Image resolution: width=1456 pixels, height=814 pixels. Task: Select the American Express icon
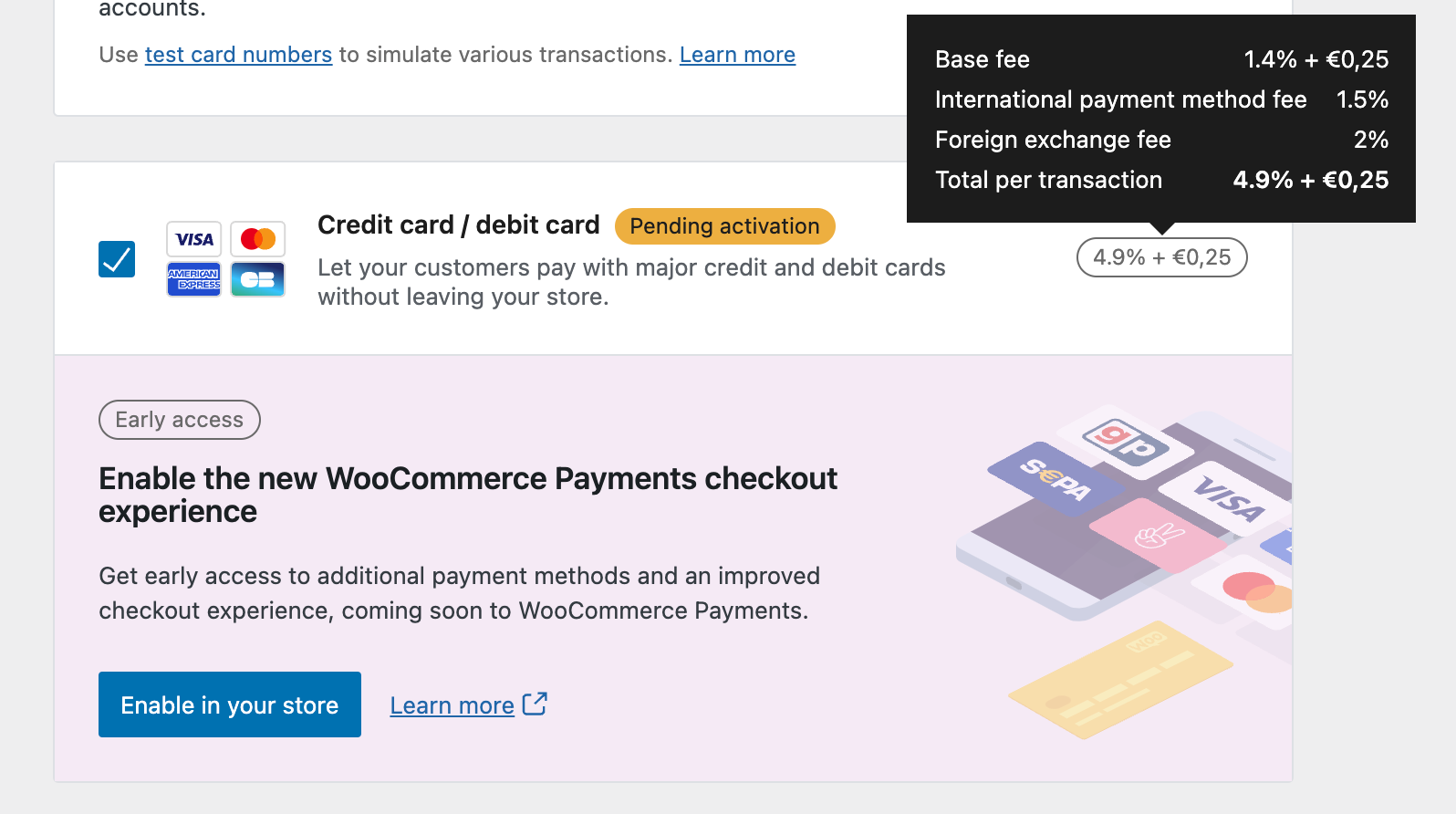[x=193, y=279]
